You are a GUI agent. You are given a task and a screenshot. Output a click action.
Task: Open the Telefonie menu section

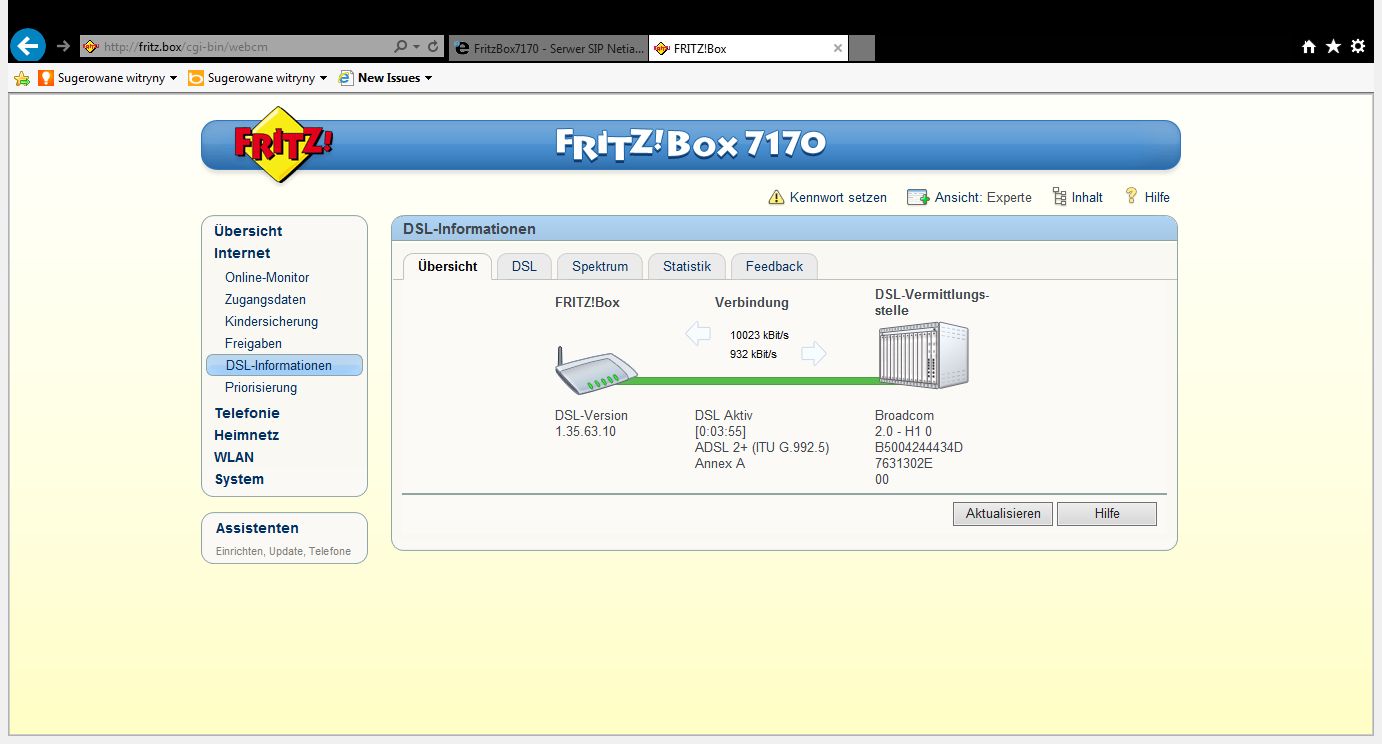pyautogui.click(x=247, y=413)
